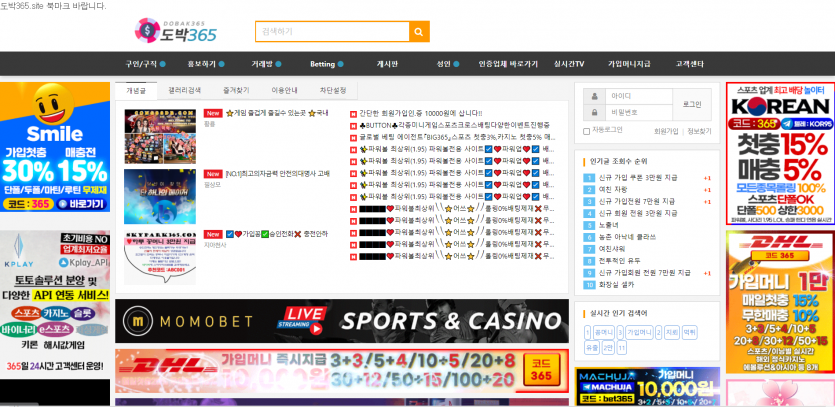
Task: Click the yellow Smile face banner
Action: 55,147
